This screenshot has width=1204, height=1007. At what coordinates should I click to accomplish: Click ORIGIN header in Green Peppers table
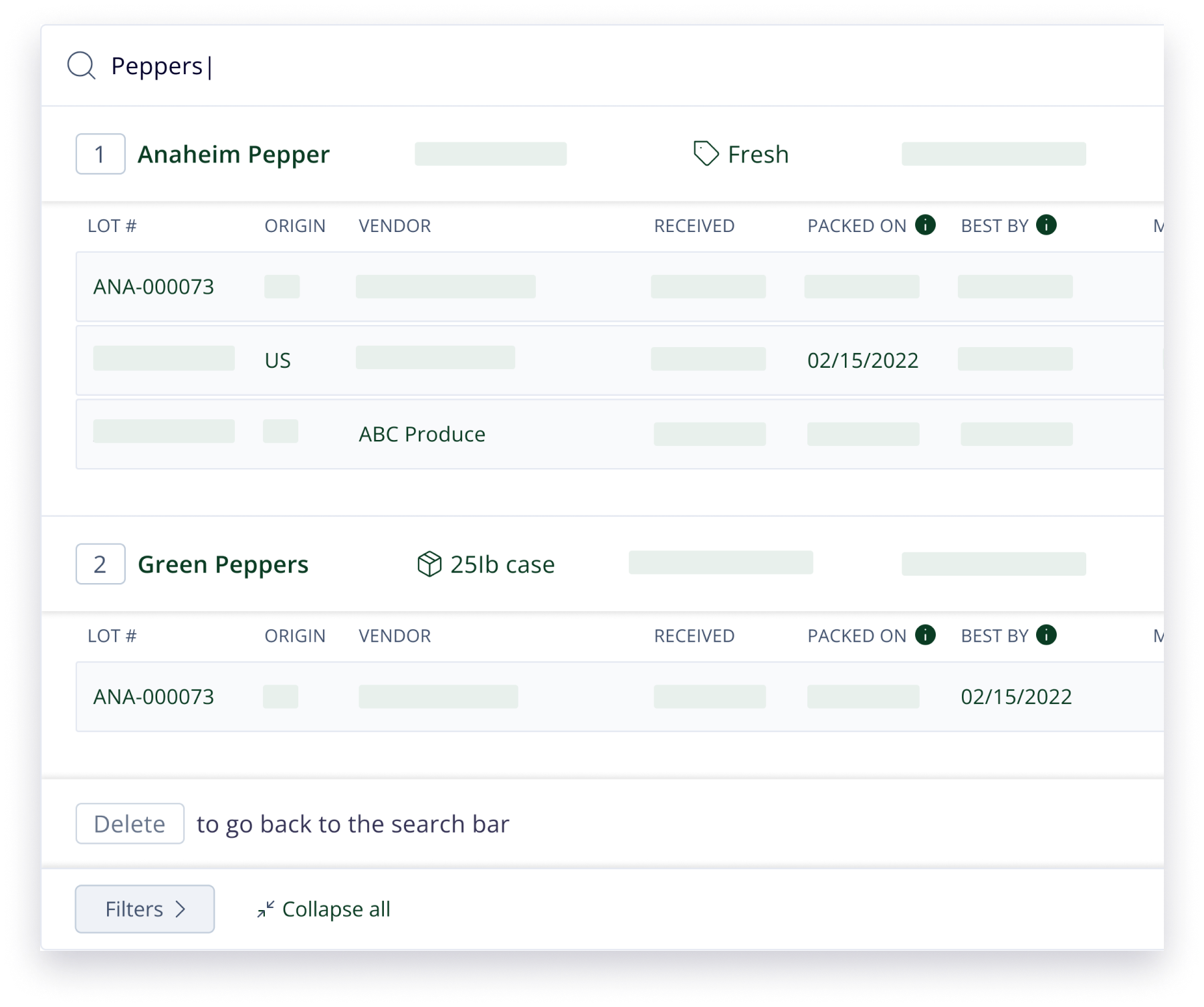(x=295, y=636)
